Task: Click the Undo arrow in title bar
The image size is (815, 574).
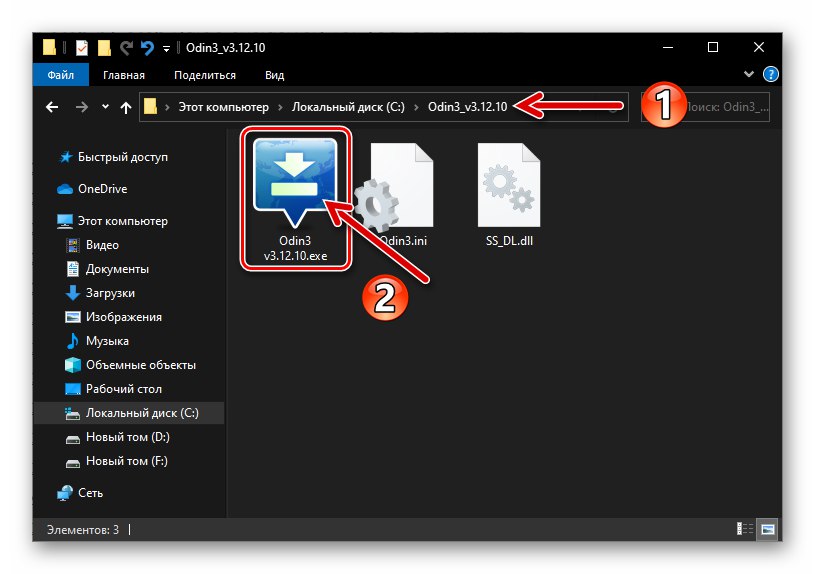Action: pos(148,48)
